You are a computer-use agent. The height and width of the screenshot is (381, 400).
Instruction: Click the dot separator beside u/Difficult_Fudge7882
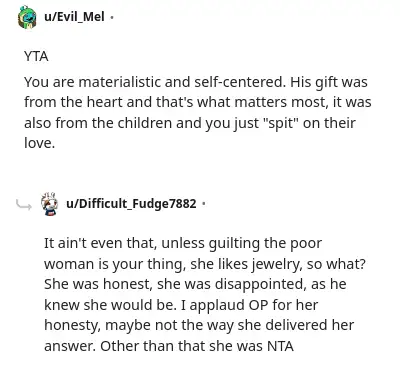click(x=204, y=203)
